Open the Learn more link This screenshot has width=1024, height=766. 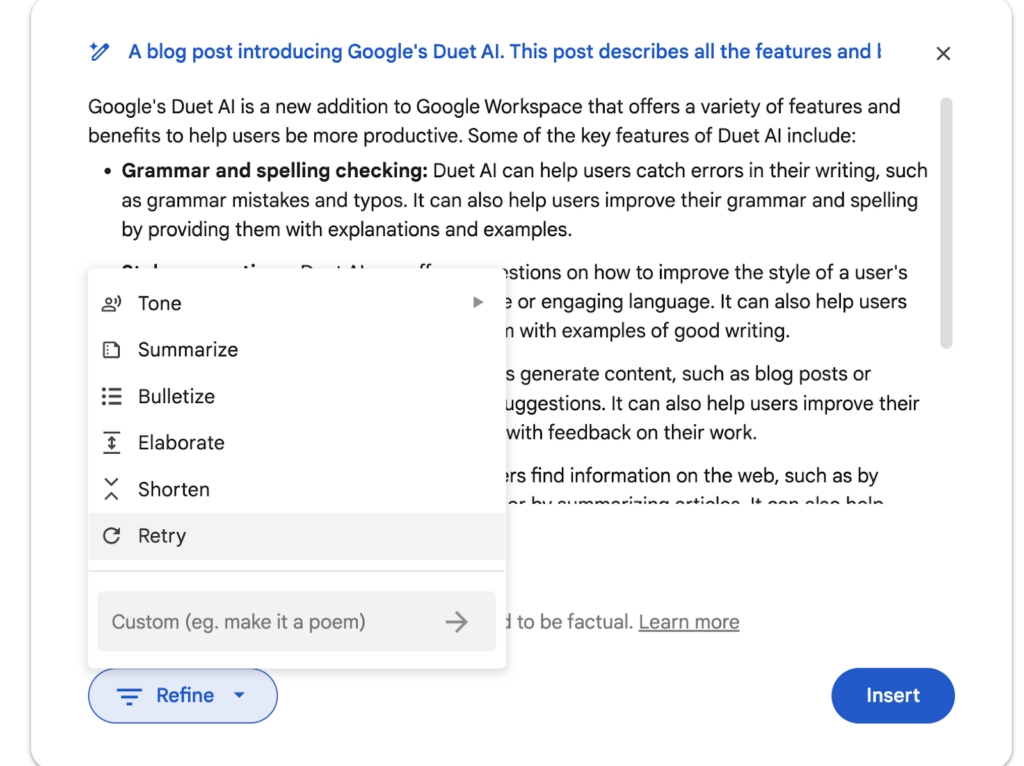coord(689,622)
